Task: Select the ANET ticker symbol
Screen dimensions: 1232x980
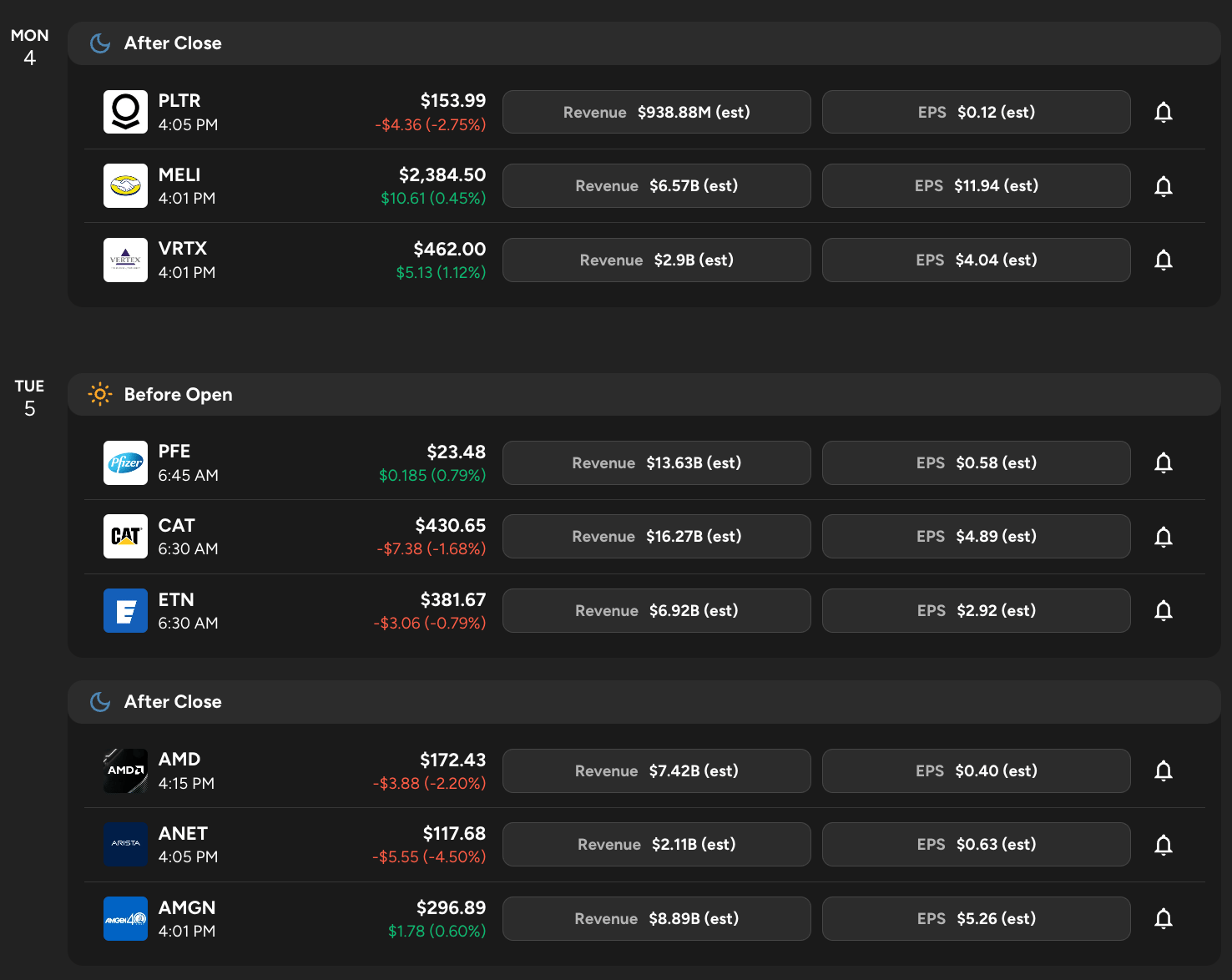Action: click(183, 833)
